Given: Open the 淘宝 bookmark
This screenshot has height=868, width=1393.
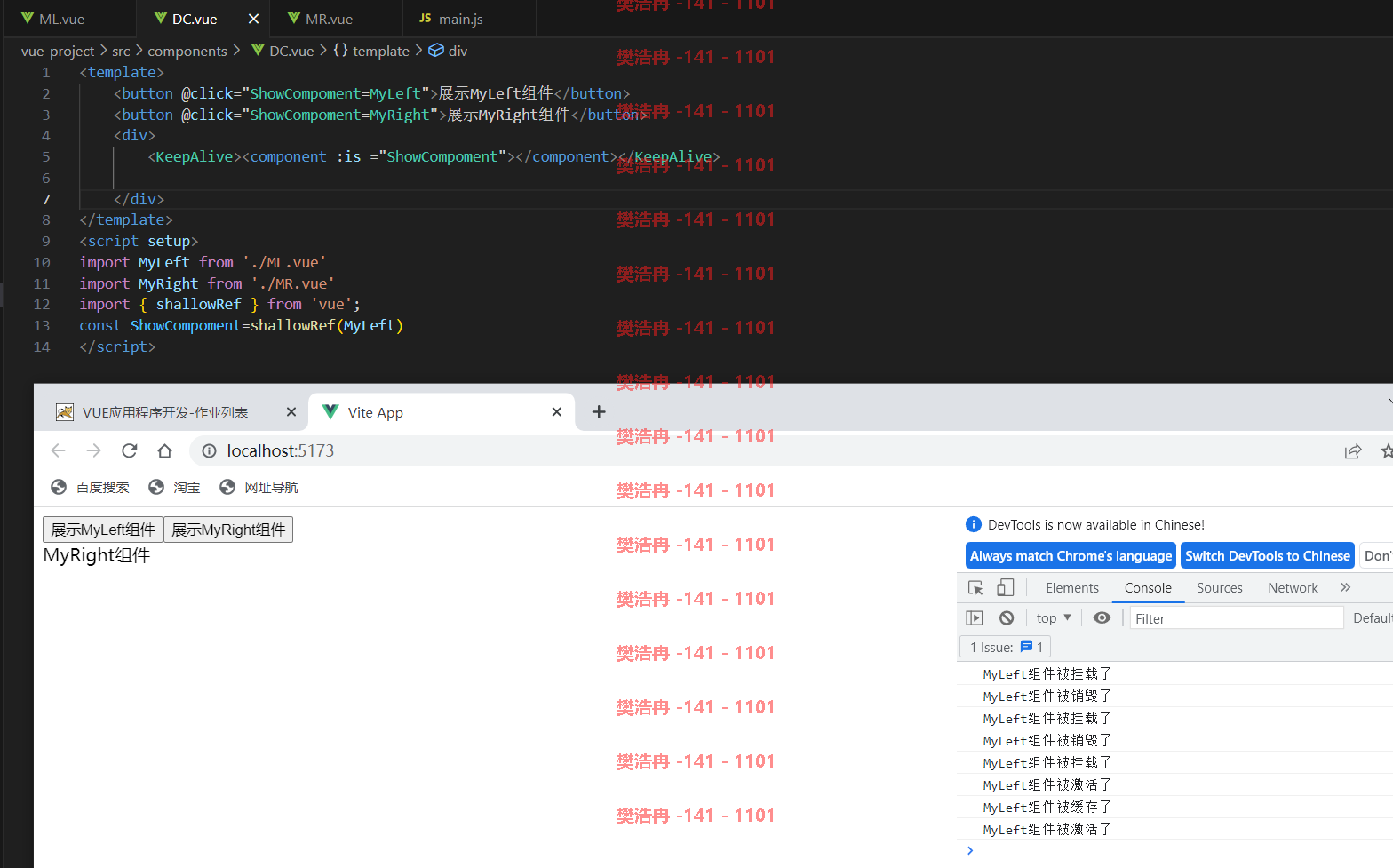Looking at the screenshot, I should 175,487.
